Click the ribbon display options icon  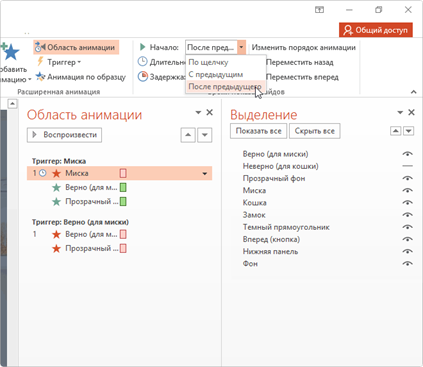click(x=319, y=10)
